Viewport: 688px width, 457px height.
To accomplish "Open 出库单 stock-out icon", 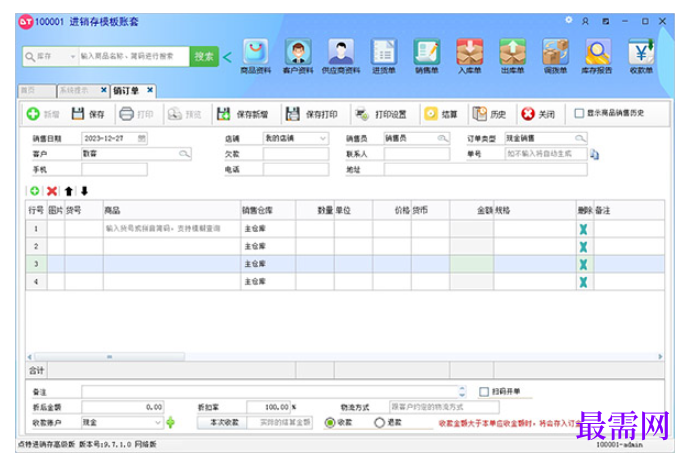I will point(512,56).
